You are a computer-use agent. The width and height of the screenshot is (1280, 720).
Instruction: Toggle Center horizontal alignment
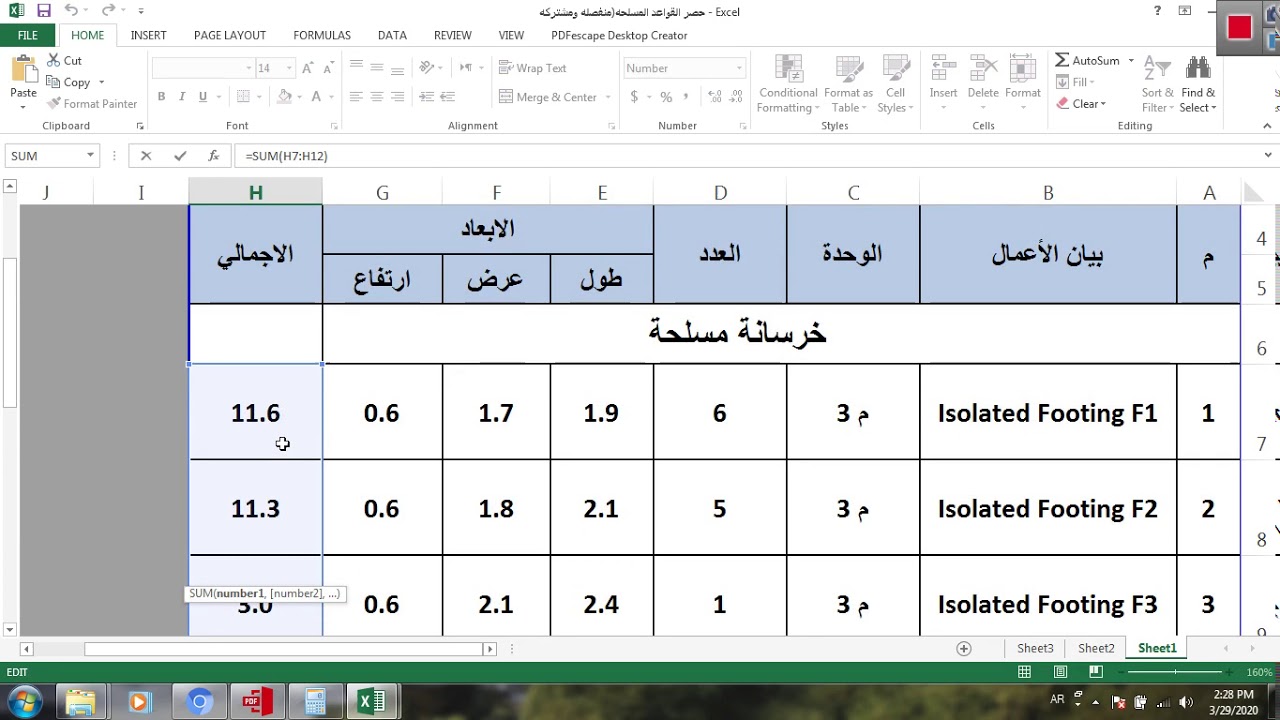pos(377,97)
